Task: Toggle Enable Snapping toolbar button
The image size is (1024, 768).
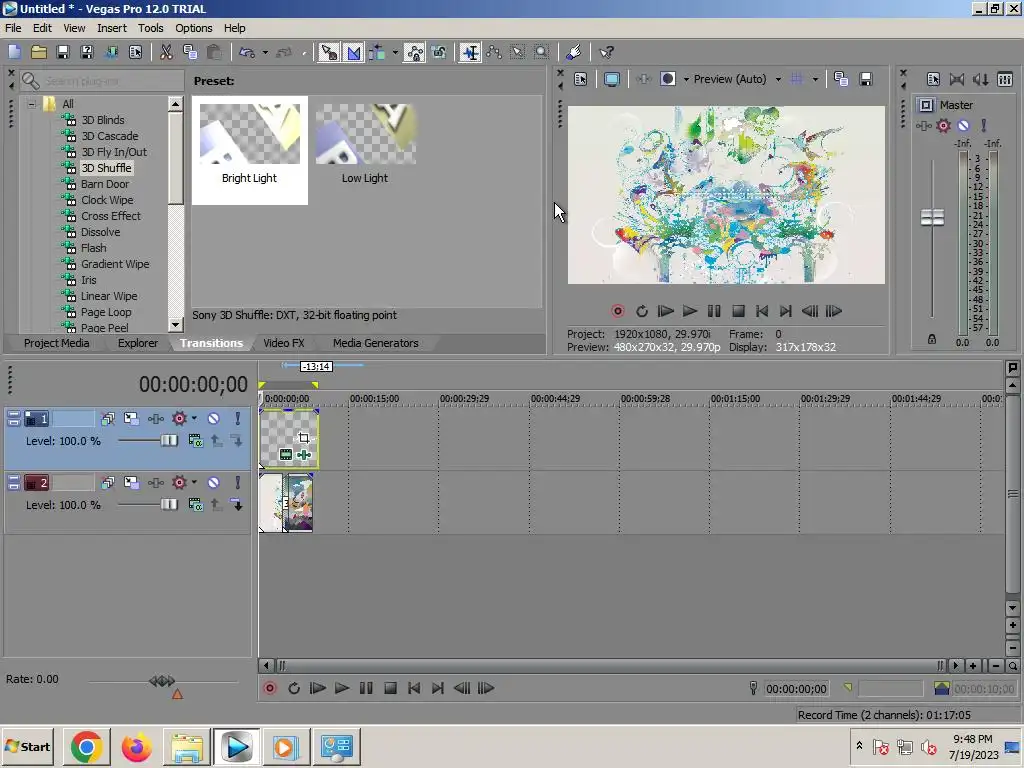Action: [328, 52]
